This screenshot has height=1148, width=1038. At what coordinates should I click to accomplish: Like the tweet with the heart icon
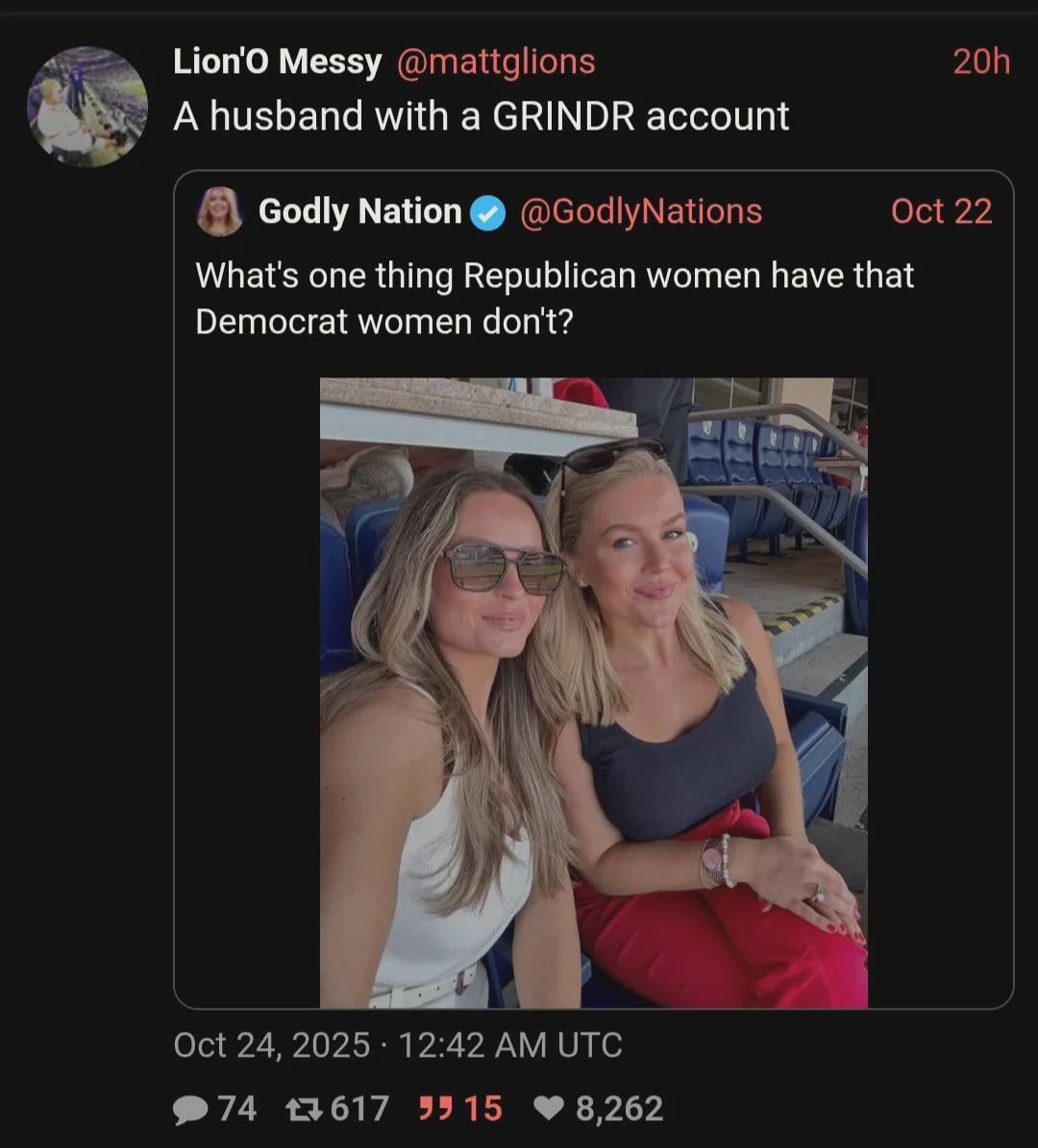click(549, 1110)
